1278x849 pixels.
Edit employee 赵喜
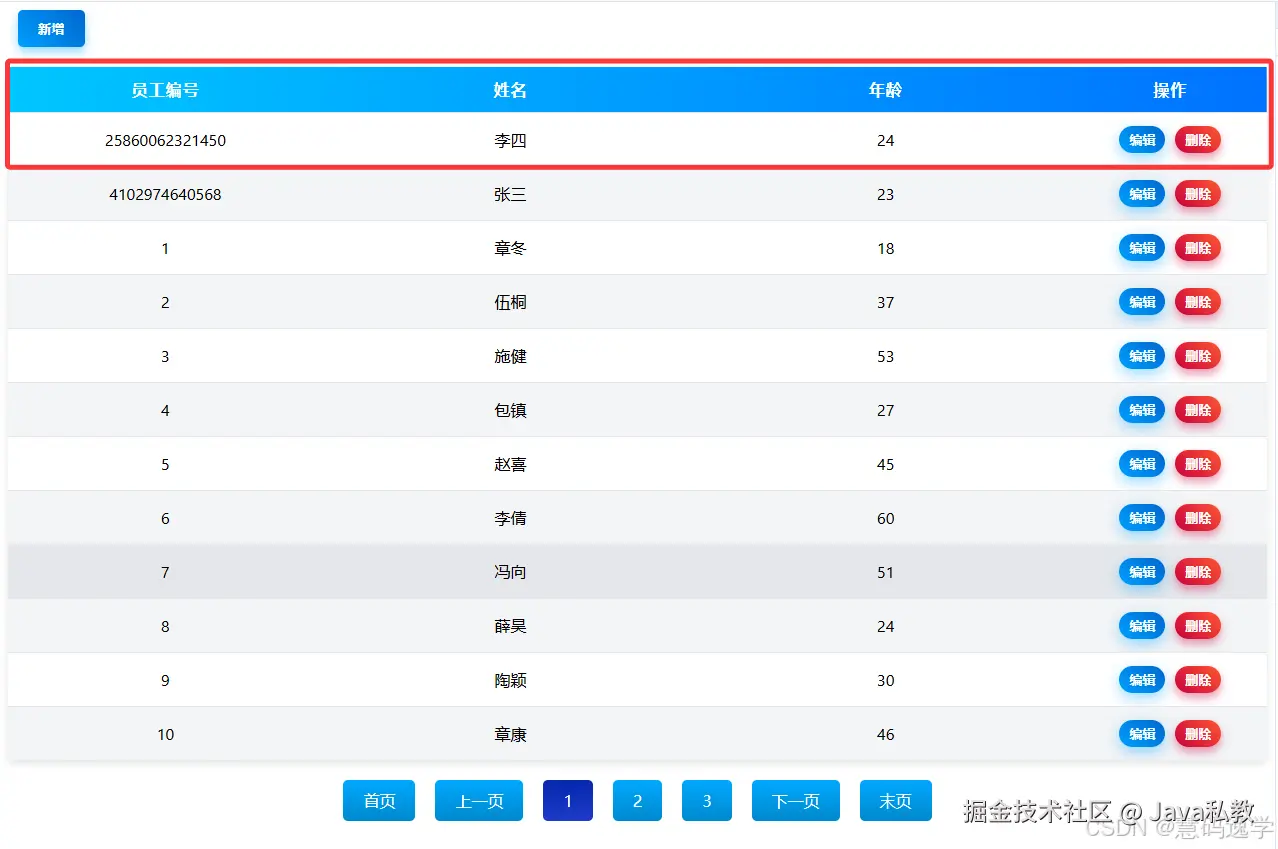coord(1142,464)
